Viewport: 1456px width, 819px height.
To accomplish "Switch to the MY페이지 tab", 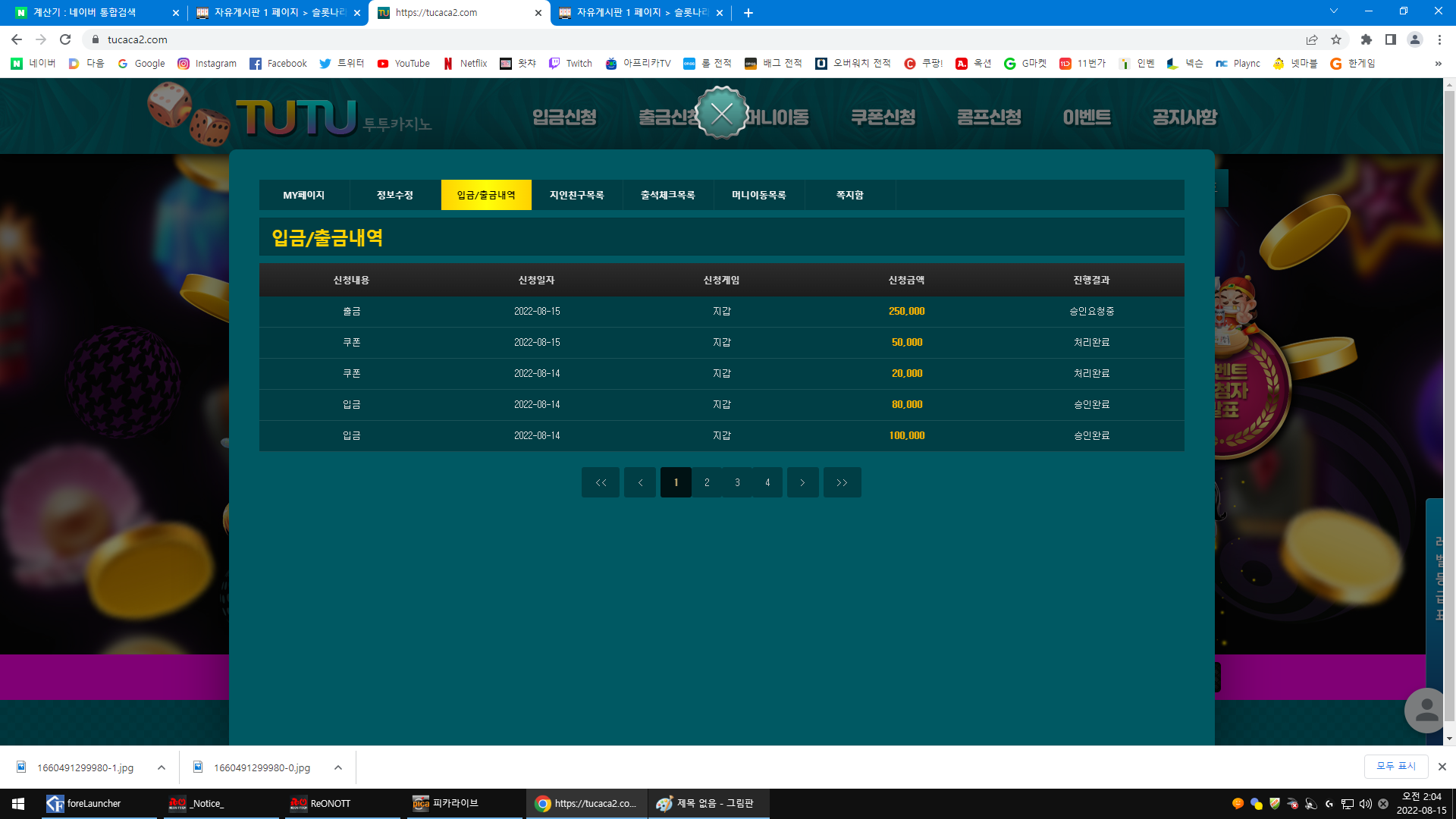I will (304, 195).
